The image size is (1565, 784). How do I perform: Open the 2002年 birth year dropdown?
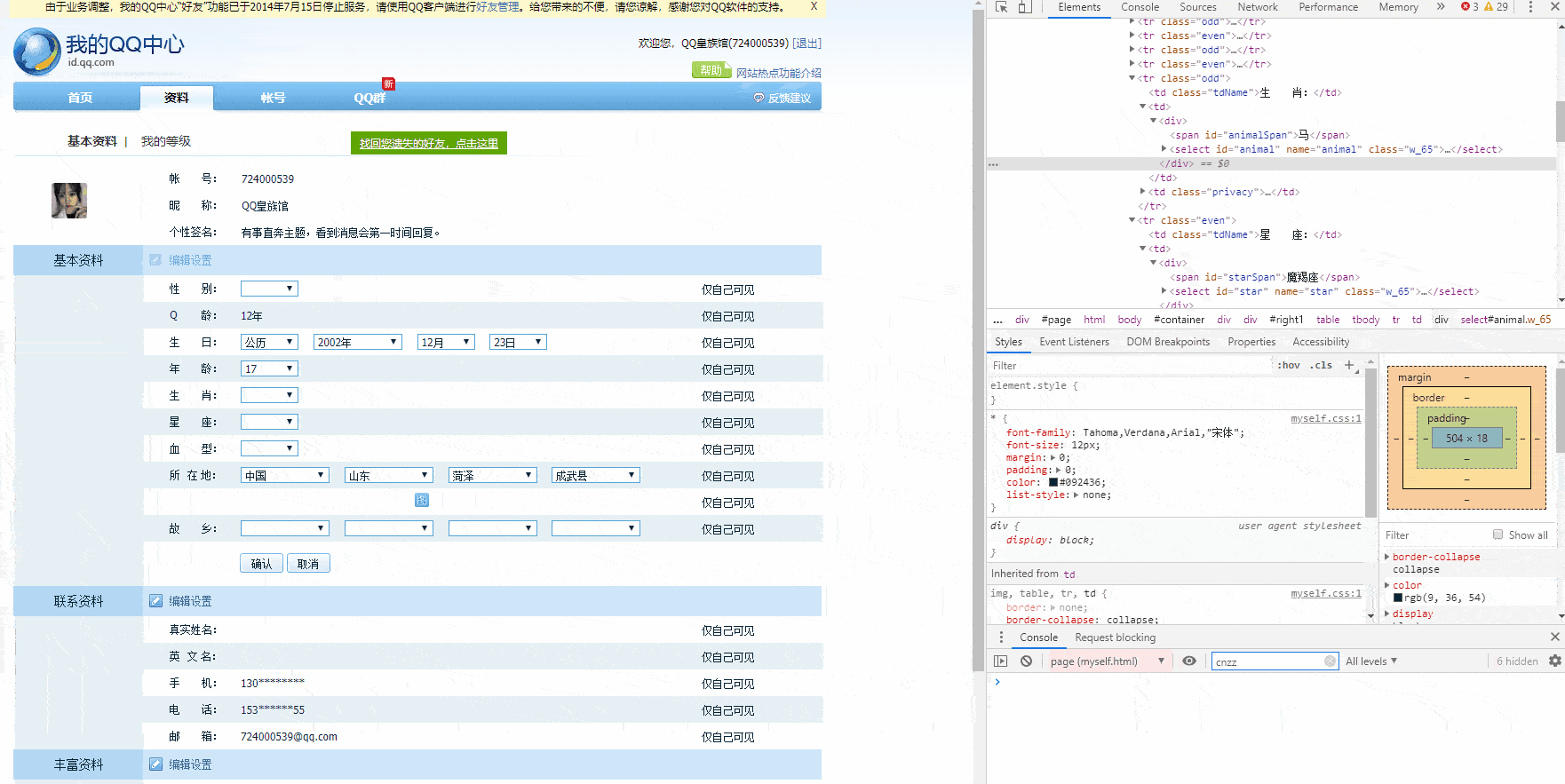click(358, 343)
